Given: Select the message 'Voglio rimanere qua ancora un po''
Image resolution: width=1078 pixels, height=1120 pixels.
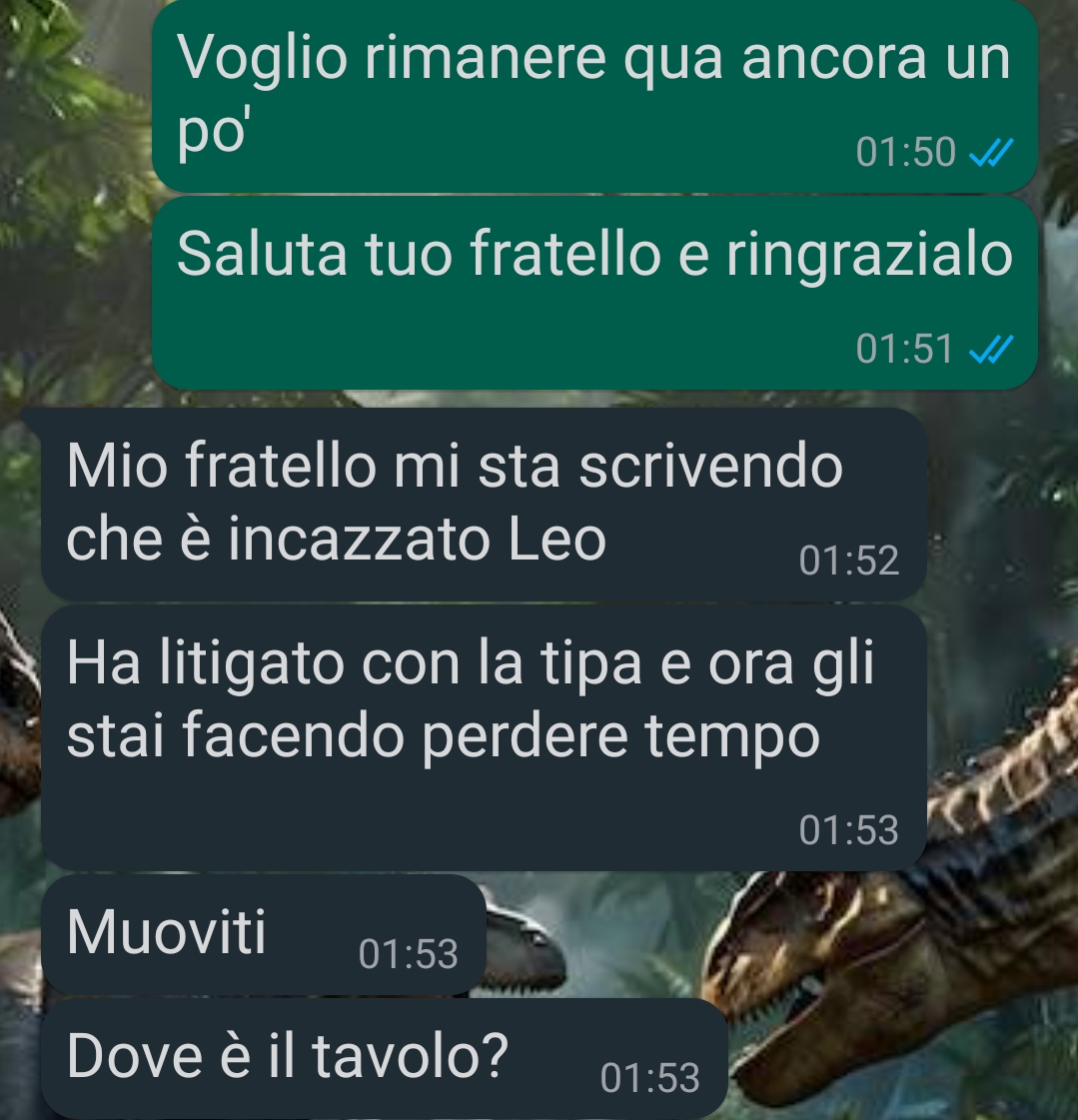Looking at the screenshot, I should tap(594, 95).
